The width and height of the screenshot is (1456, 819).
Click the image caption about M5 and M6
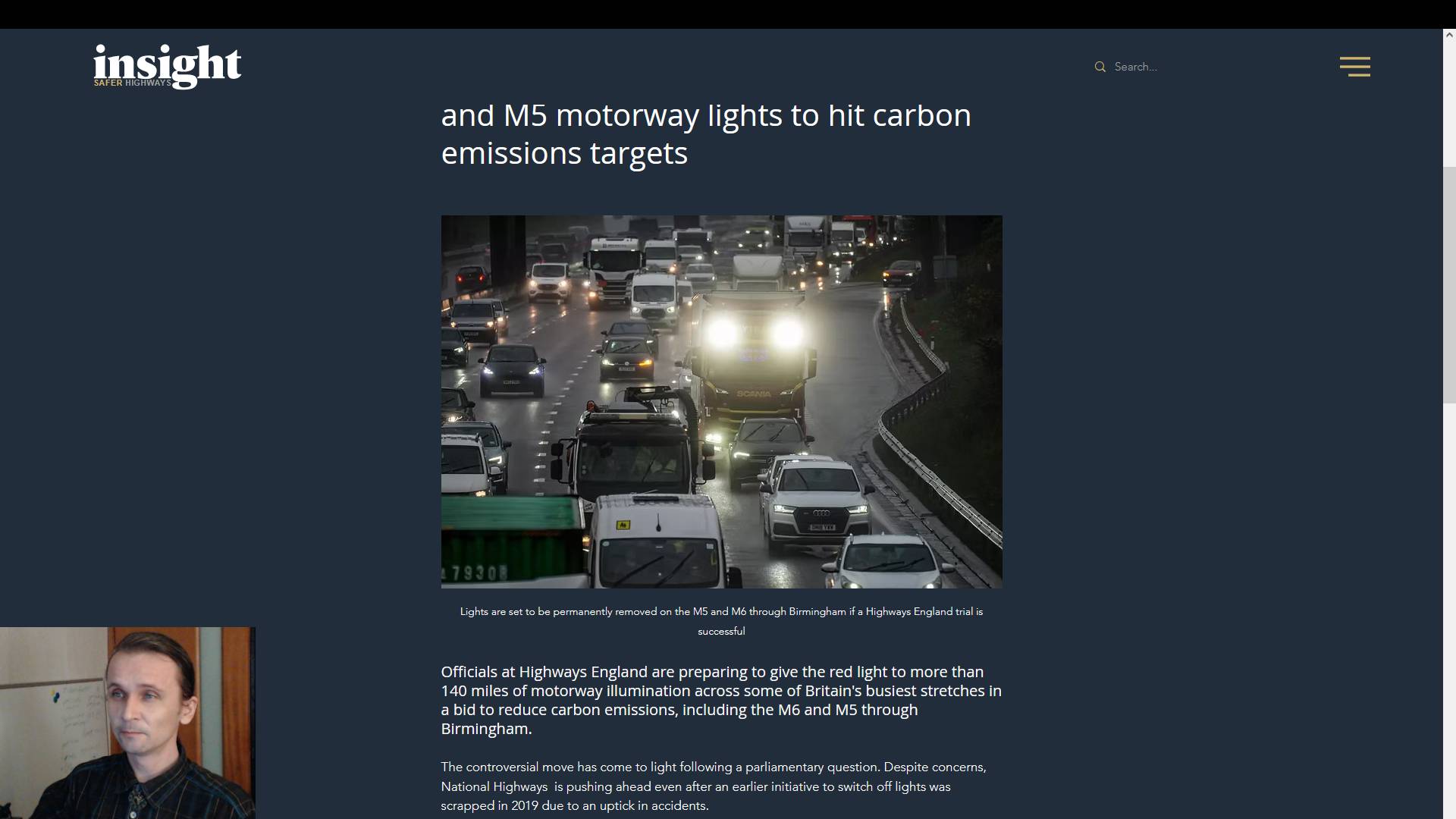tap(721, 621)
